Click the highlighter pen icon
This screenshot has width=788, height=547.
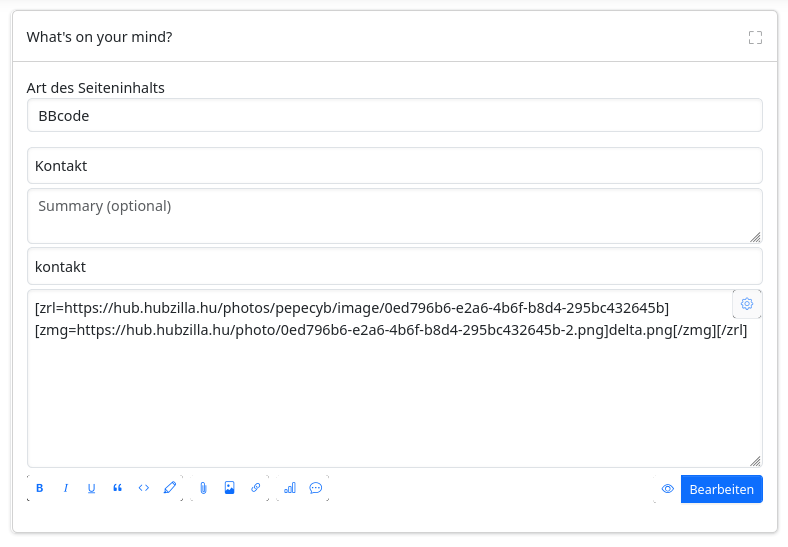point(170,488)
